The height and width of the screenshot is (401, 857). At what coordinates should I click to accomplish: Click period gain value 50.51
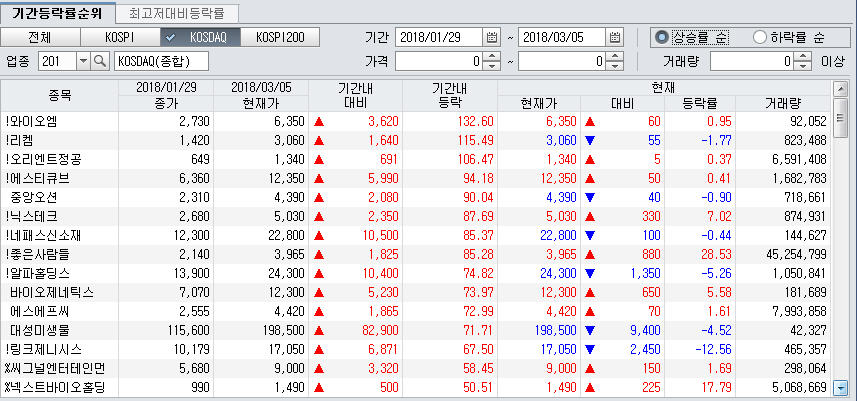[x=479, y=387]
